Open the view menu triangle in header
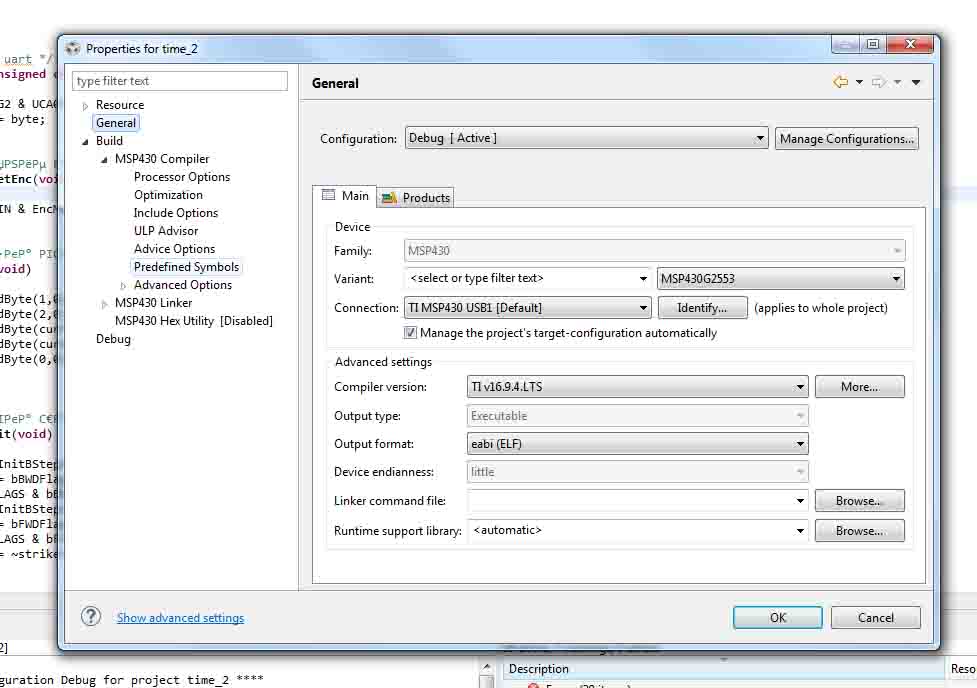The image size is (977, 688). coord(916,83)
